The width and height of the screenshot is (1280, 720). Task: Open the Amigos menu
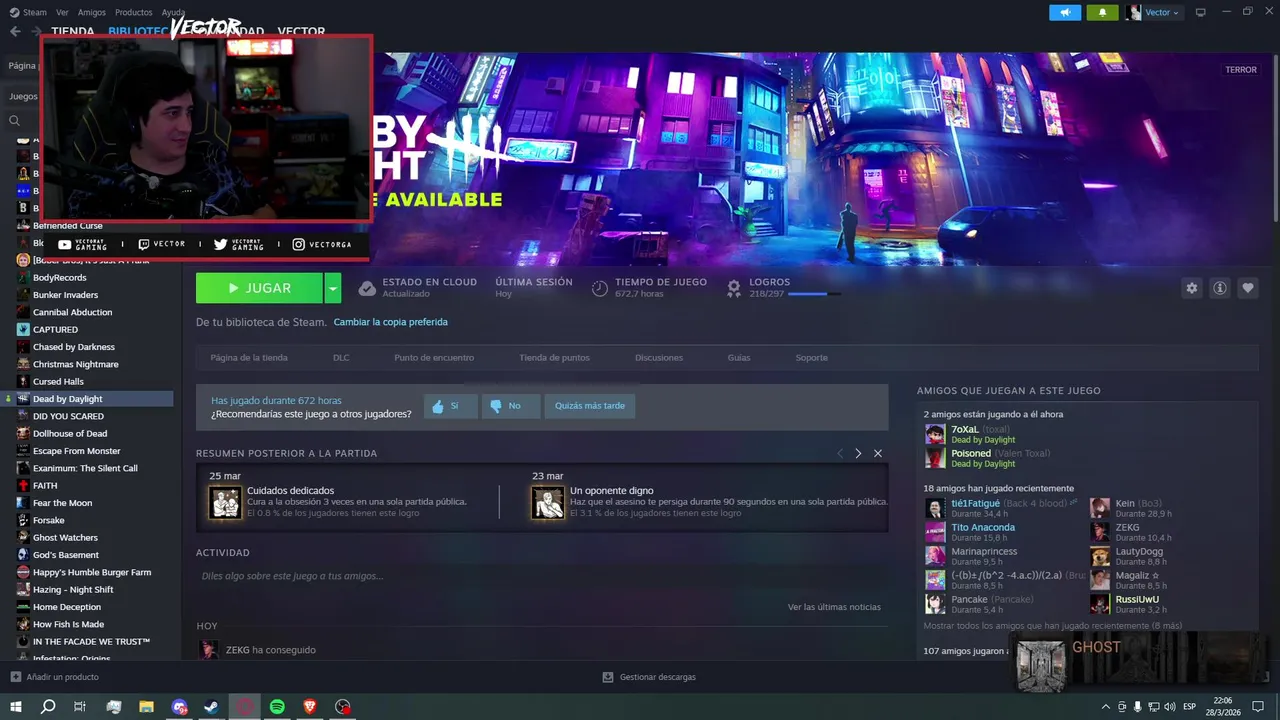[92, 12]
